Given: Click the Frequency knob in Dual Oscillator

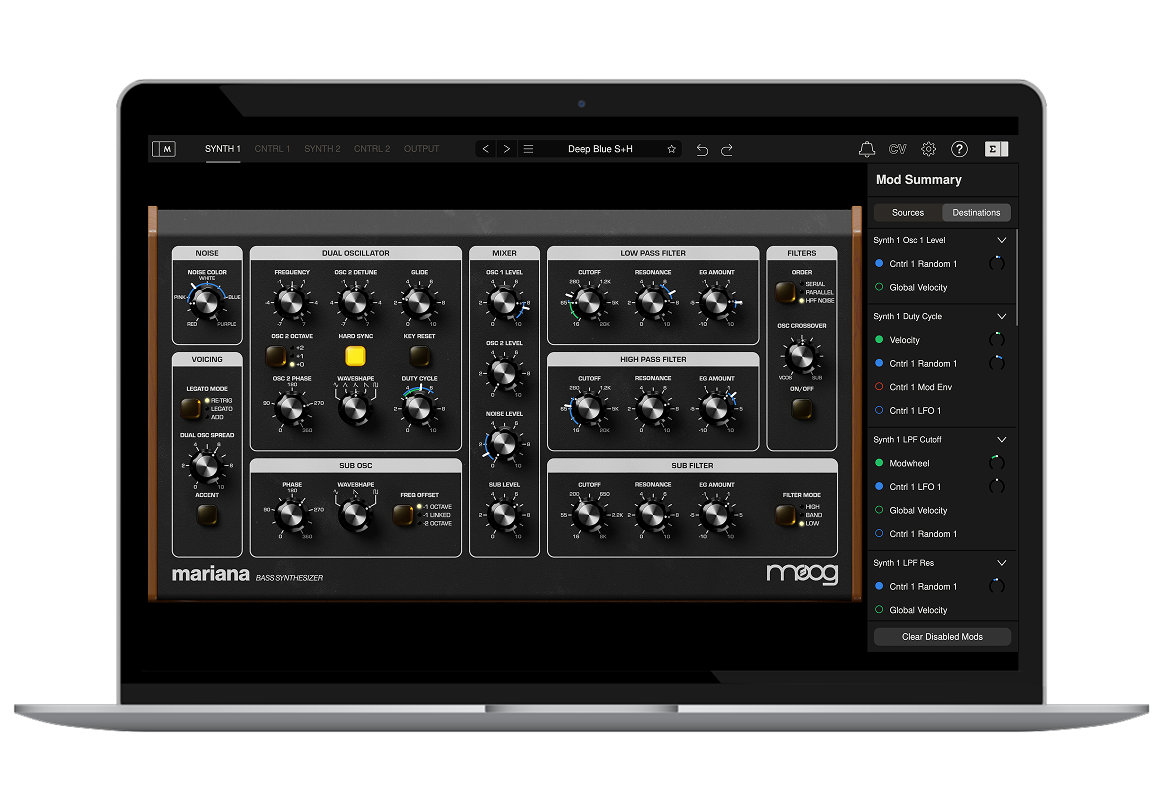Looking at the screenshot, I should pyautogui.click(x=291, y=302).
